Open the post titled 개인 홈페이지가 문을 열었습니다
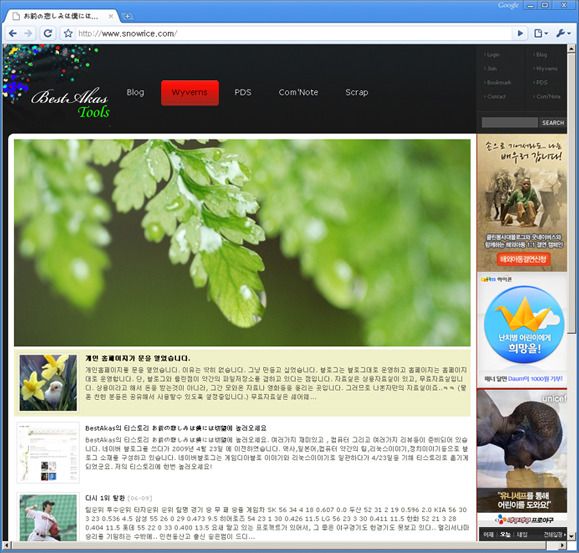Image resolution: width=579 pixels, height=553 pixels. tap(138, 358)
